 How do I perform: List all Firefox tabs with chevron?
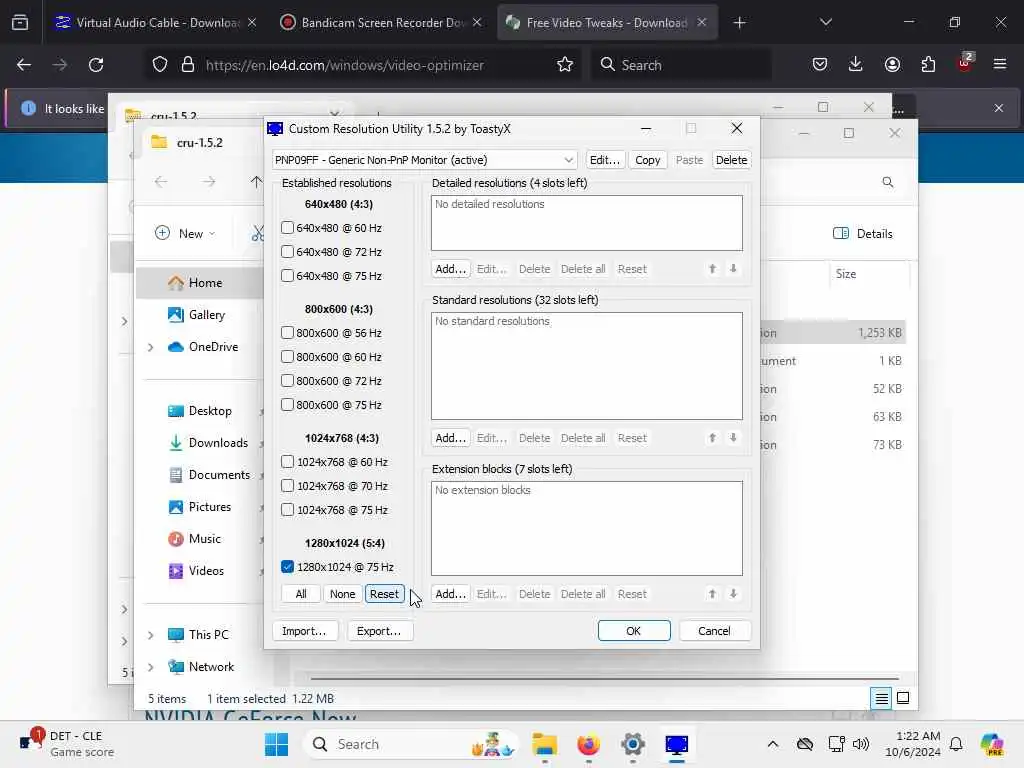[x=825, y=23]
